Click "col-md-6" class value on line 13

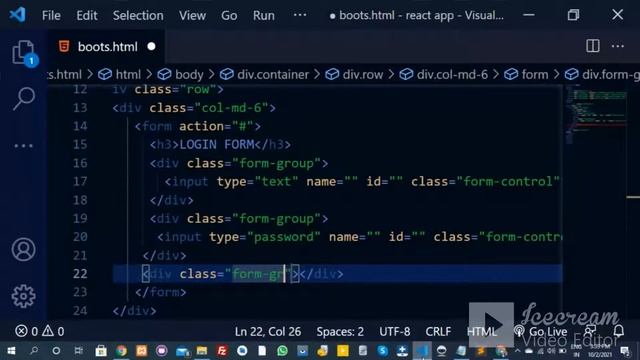click(231, 108)
